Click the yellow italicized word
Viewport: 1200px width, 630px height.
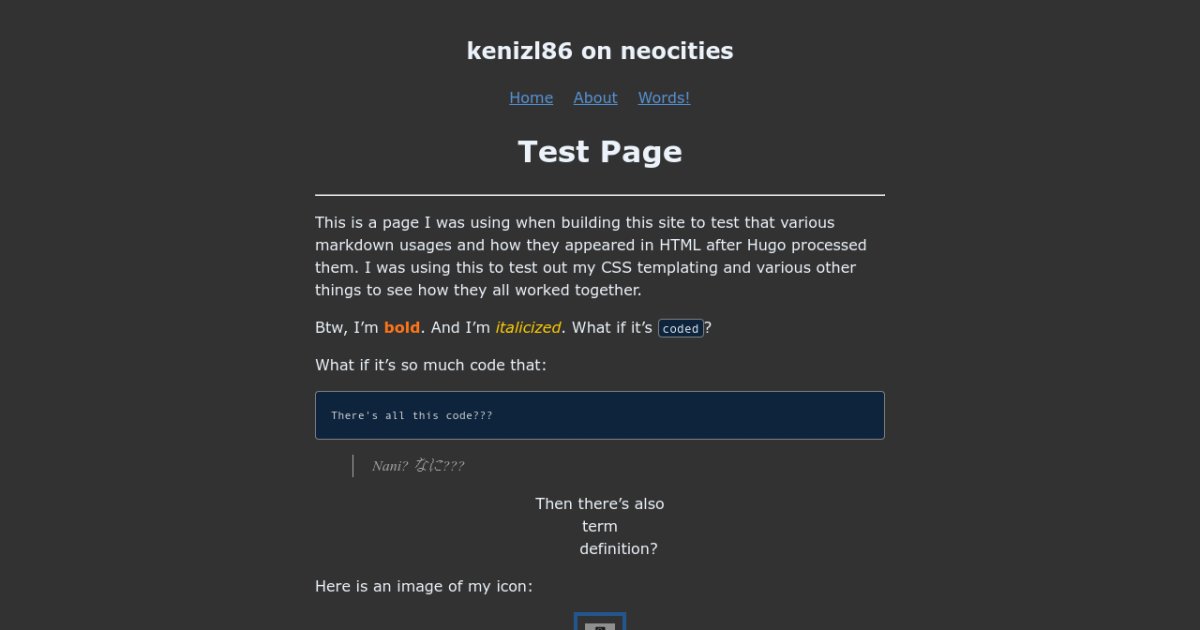click(x=528, y=328)
